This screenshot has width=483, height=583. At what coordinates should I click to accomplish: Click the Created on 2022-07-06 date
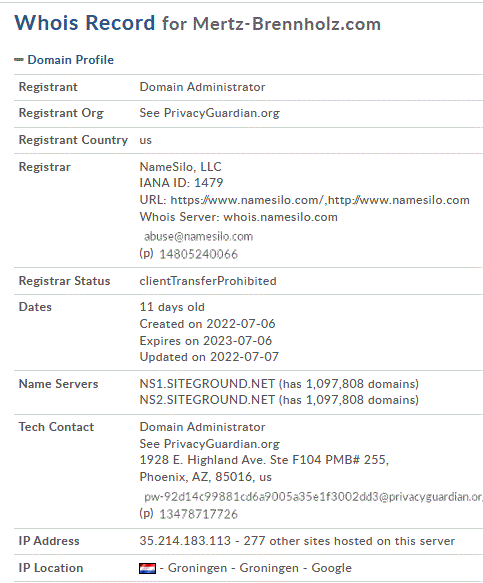207,324
